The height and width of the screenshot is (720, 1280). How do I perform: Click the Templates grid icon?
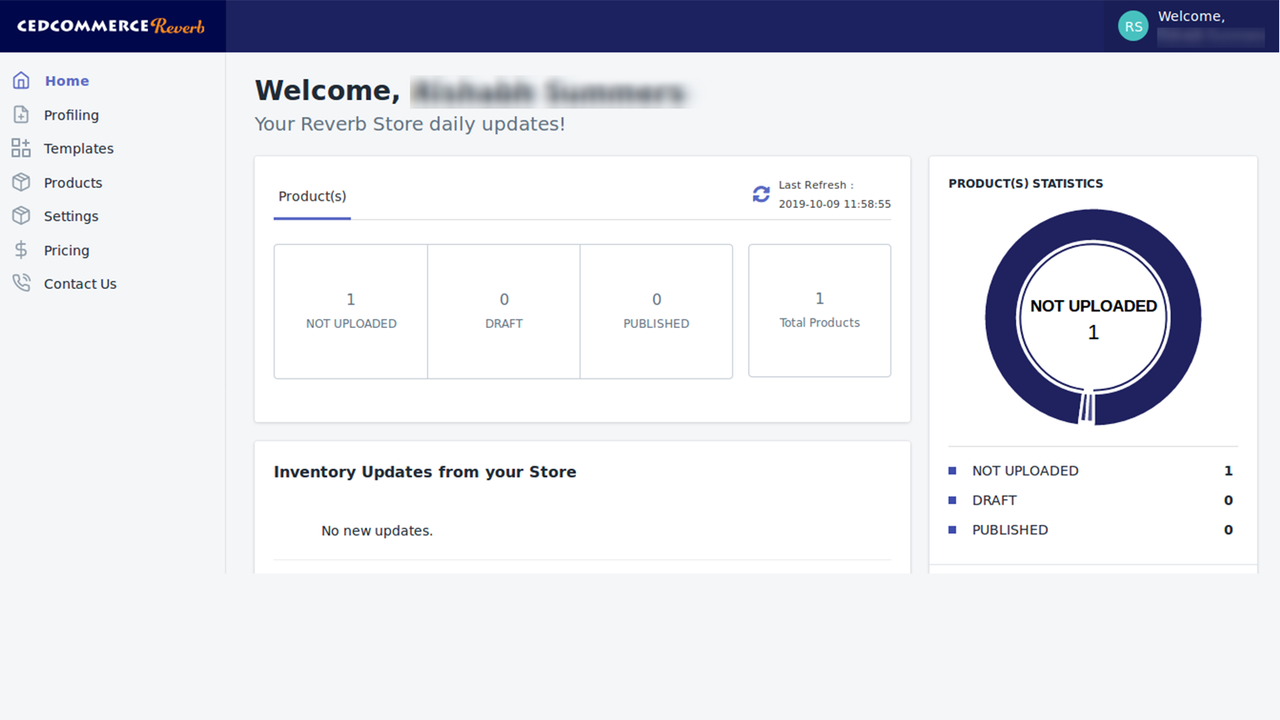(x=22, y=148)
